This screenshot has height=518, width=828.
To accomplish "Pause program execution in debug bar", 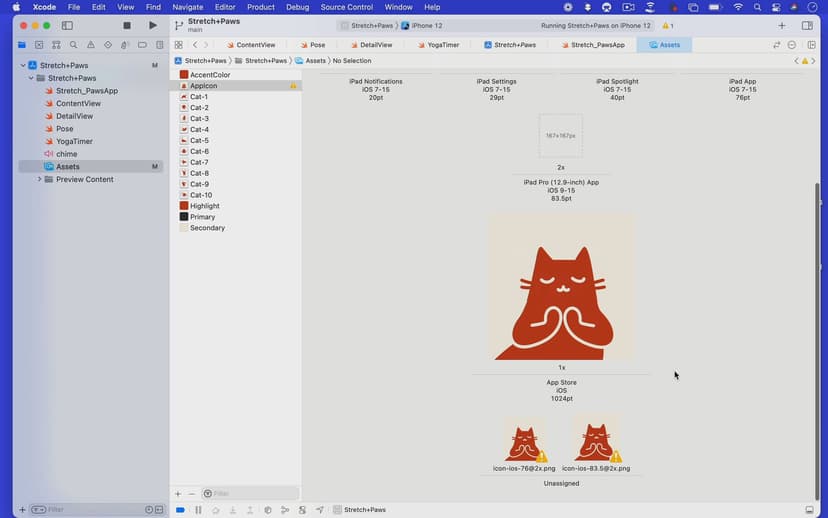I will click(x=198, y=510).
